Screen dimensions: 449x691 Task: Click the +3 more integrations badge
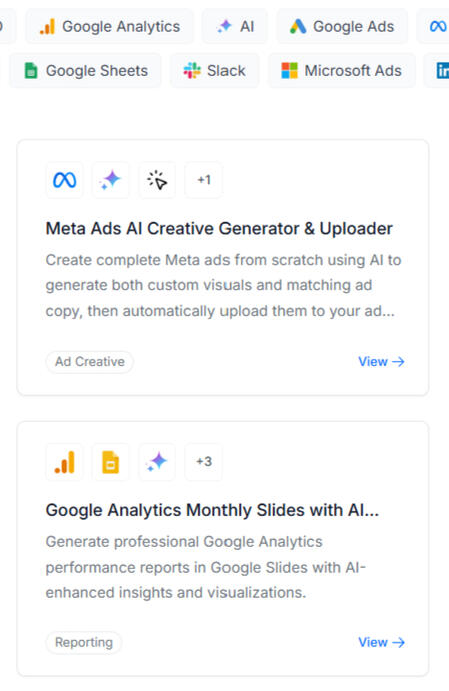pos(204,462)
